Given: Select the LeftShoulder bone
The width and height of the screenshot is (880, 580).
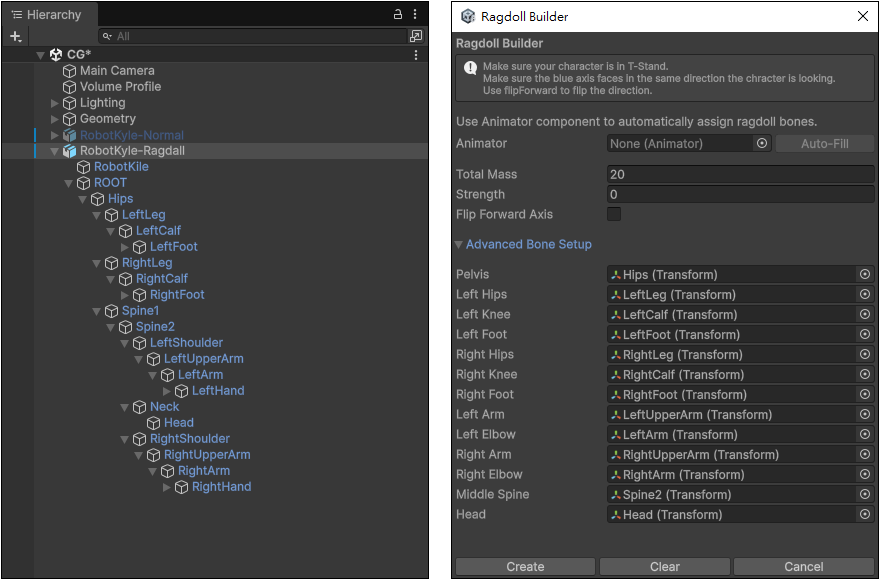Looking at the screenshot, I should (x=186, y=342).
